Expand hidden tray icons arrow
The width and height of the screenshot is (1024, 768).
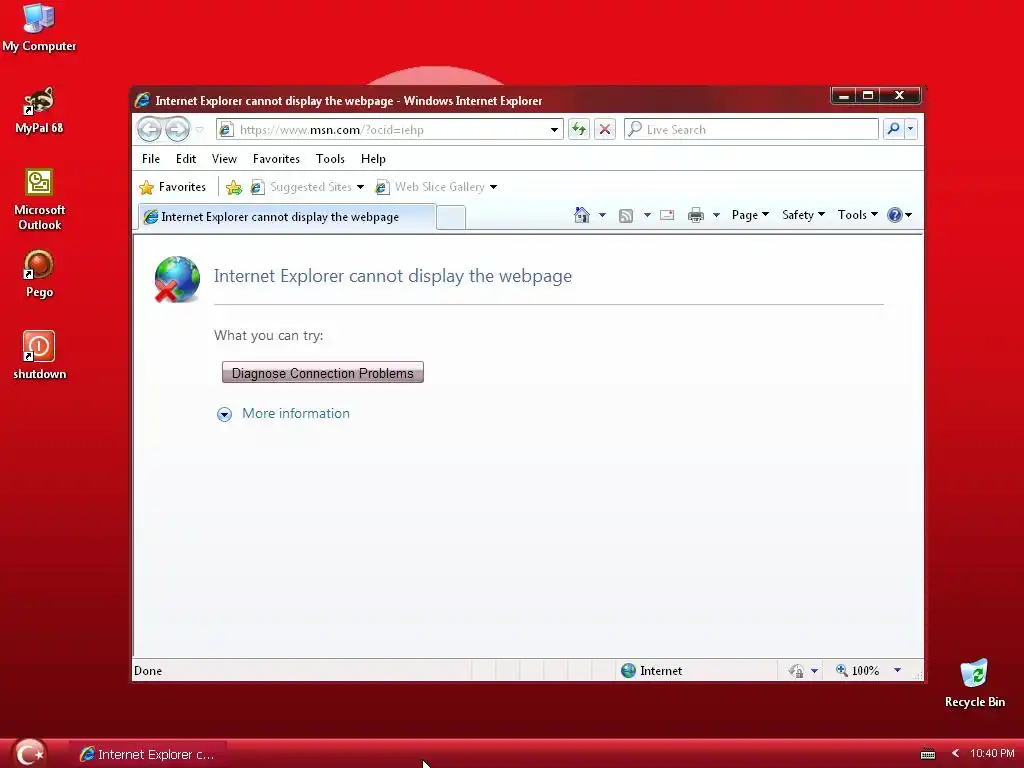(x=955, y=754)
